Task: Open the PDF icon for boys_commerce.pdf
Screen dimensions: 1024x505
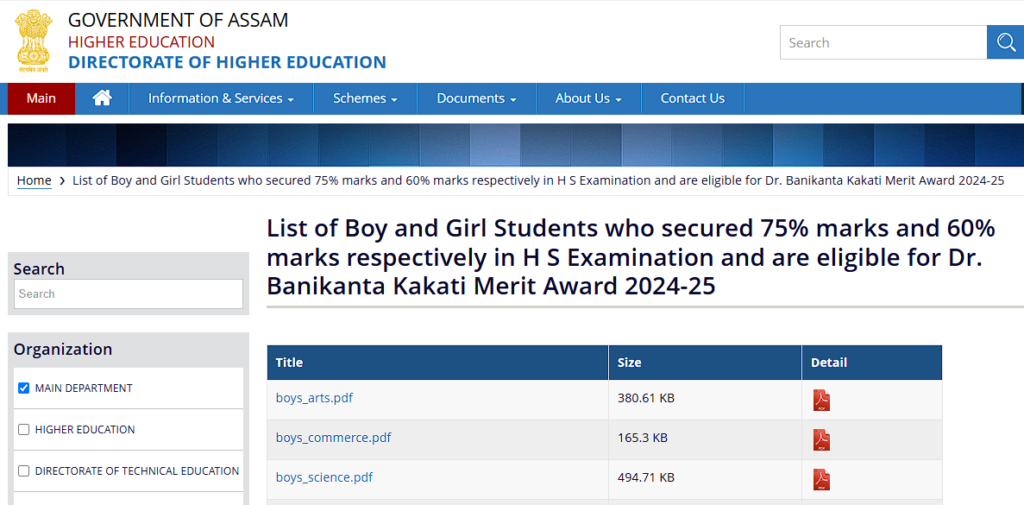Action: [821, 440]
